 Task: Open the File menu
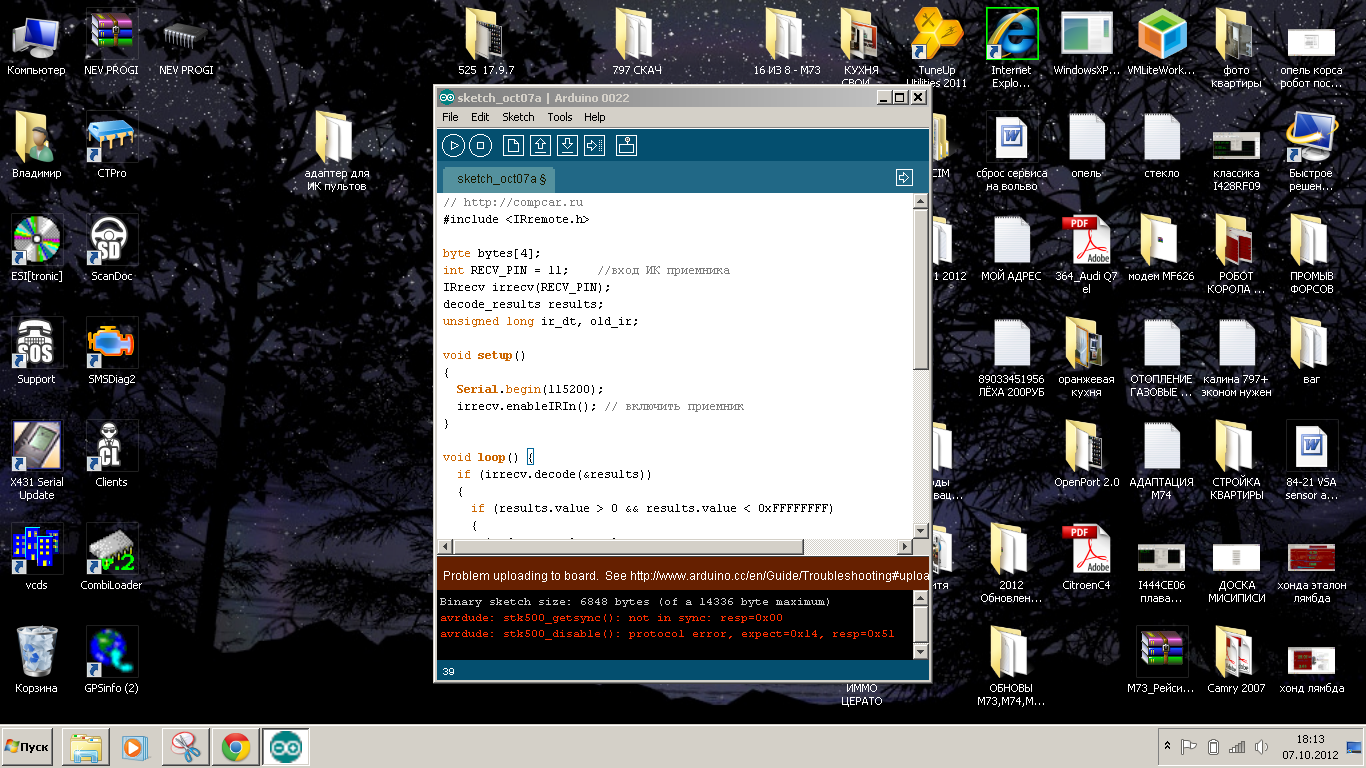click(450, 117)
